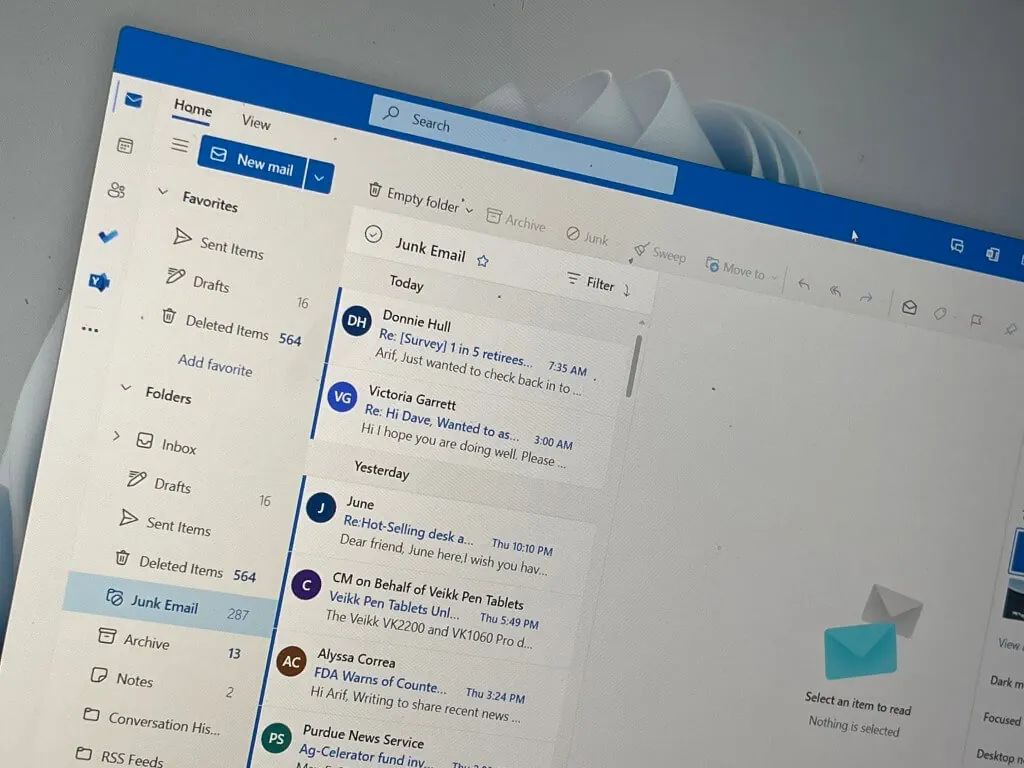Toggle the select all messages circle
Viewport: 1024px width, 768px height.
point(373,234)
